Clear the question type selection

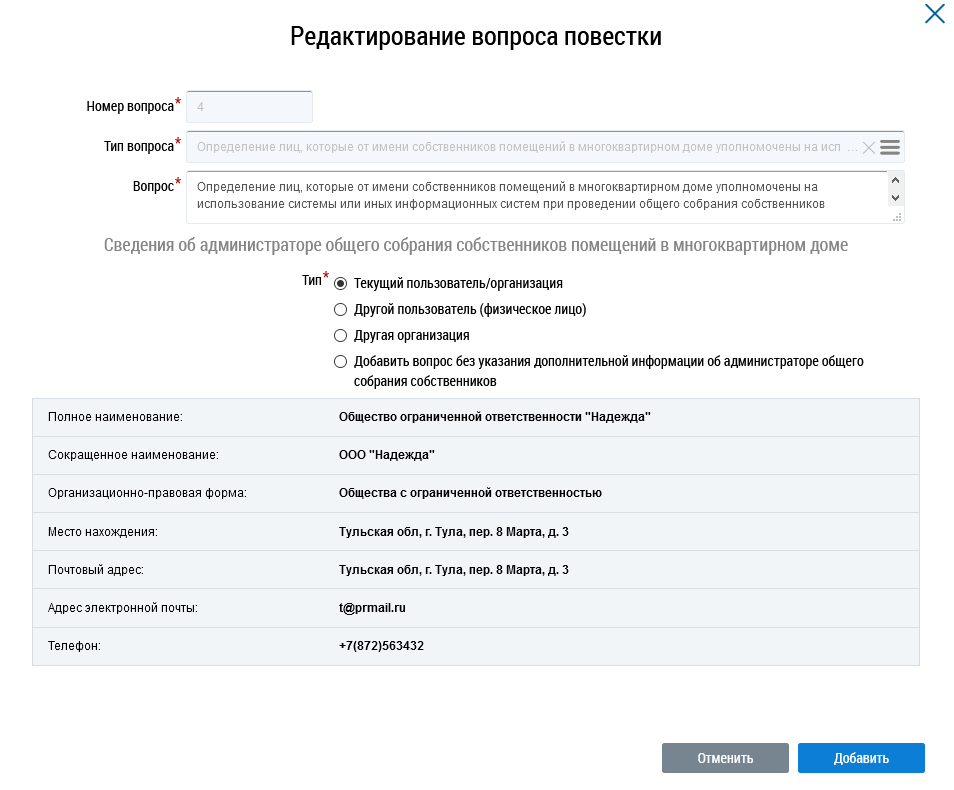pyautogui.click(x=868, y=148)
